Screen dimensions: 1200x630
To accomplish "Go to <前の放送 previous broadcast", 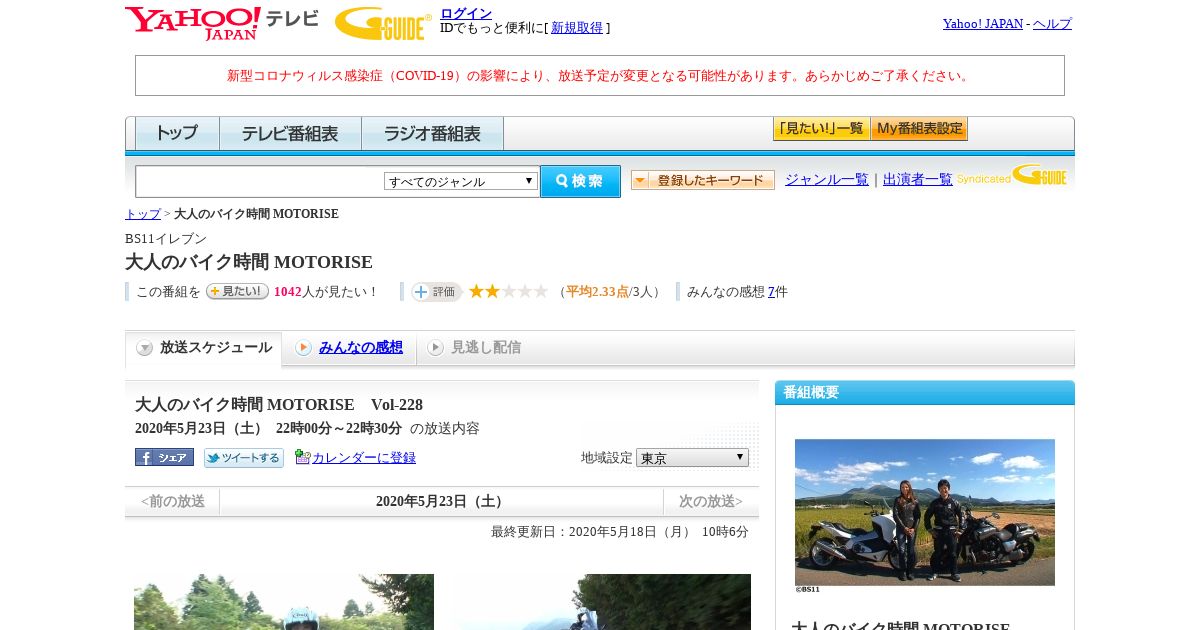I will point(172,501).
